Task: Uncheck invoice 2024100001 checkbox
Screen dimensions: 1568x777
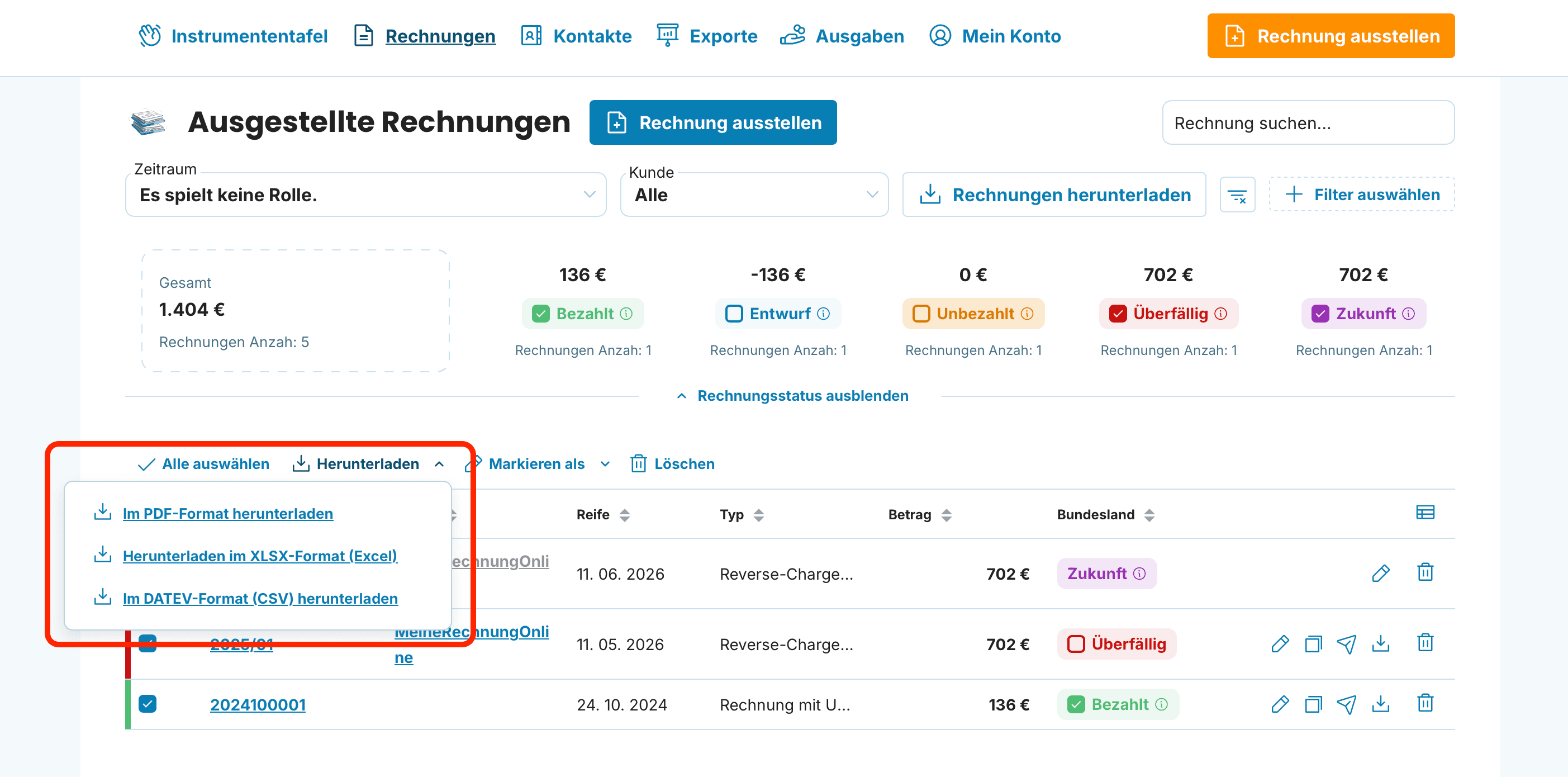Action: point(148,704)
